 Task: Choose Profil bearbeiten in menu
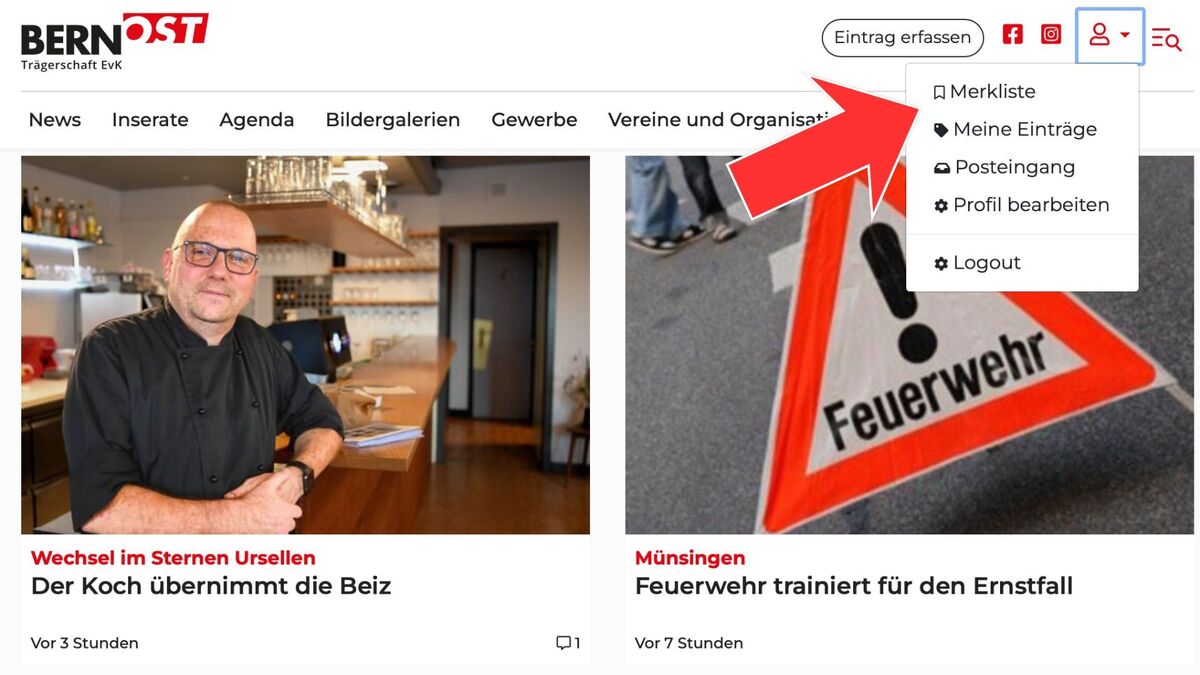1022,205
